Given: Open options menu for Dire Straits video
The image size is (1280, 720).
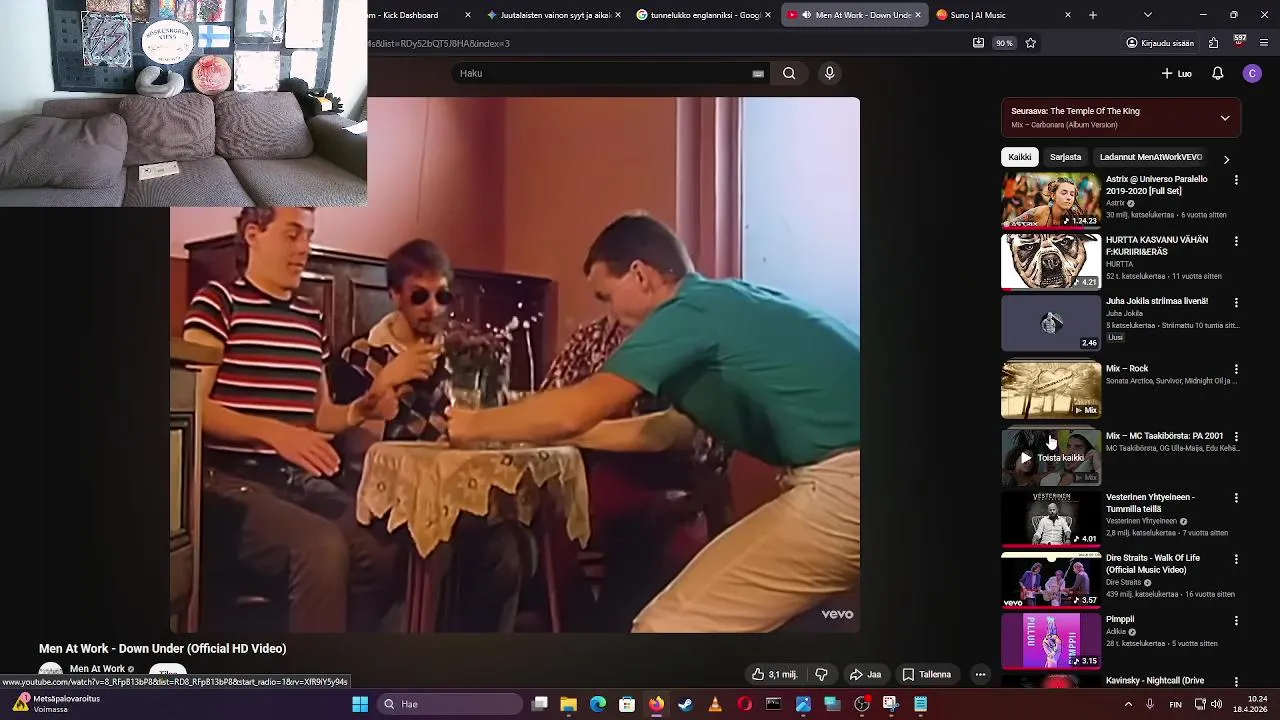Looking at the screenshot, I should click(x=1236, y=559).
